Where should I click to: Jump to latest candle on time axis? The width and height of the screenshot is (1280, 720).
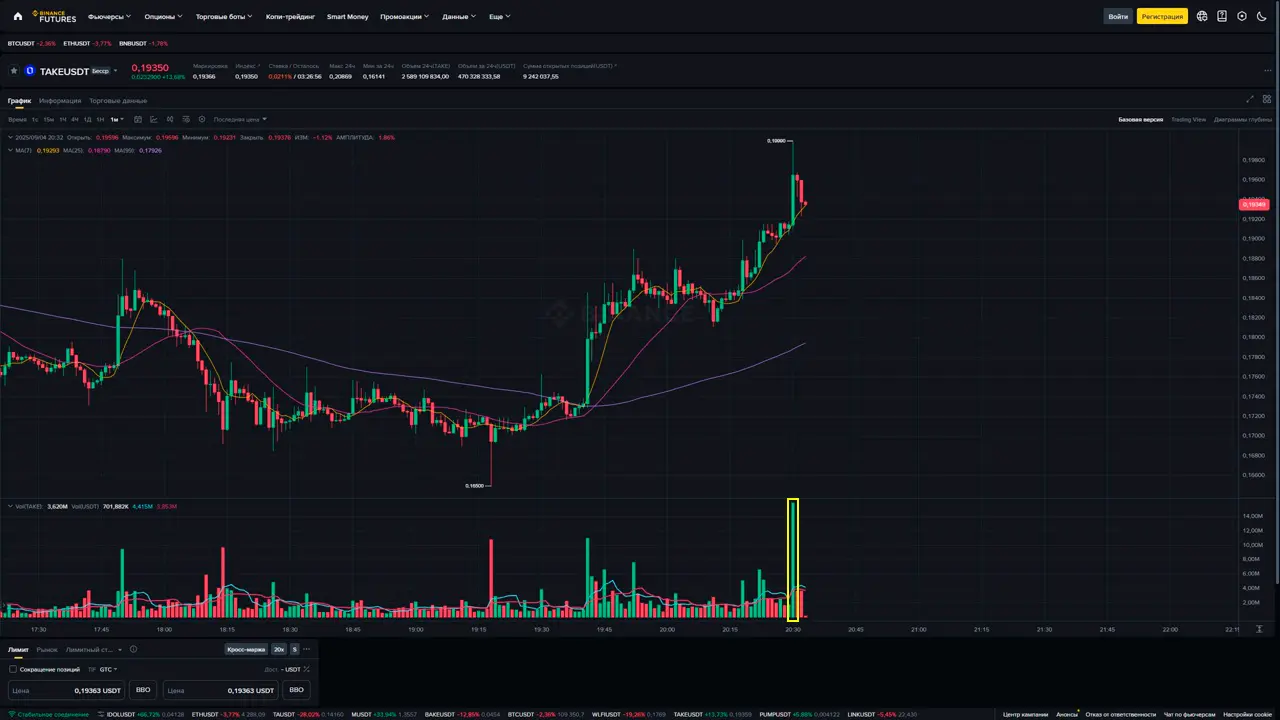pos(1259,629)
